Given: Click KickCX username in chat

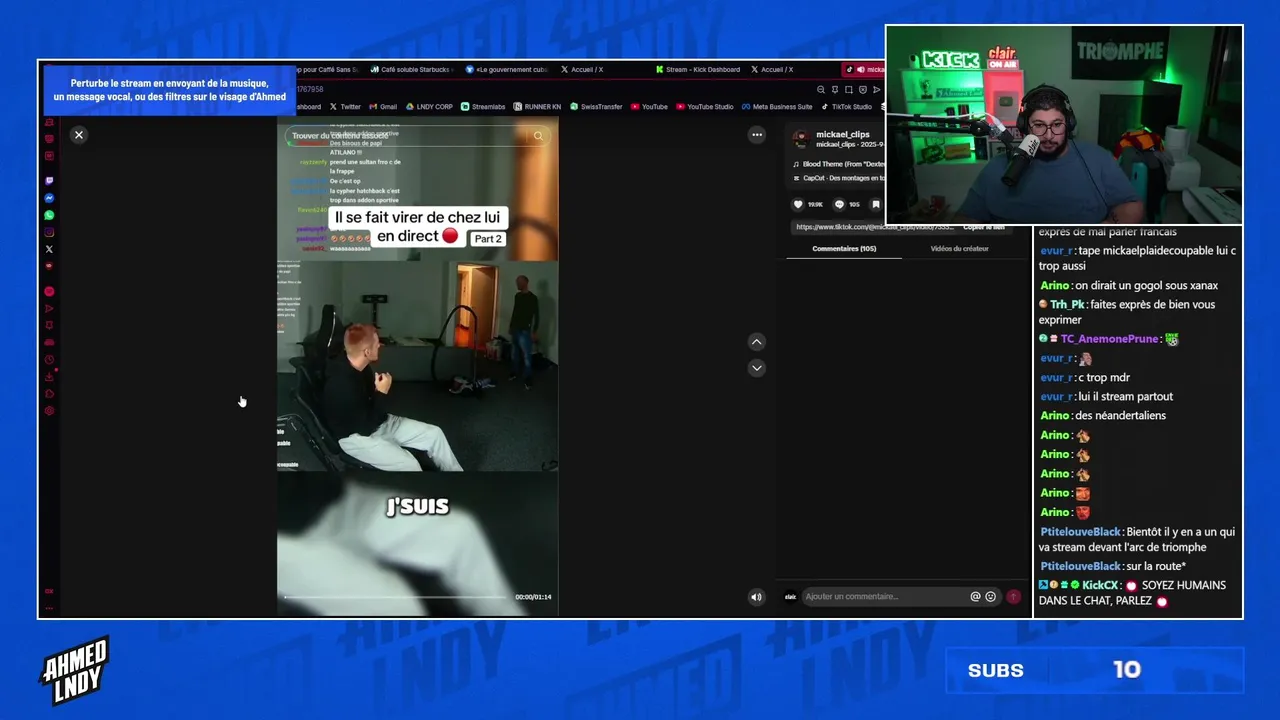Looking at the screenshot, I should click(1100, 586).
